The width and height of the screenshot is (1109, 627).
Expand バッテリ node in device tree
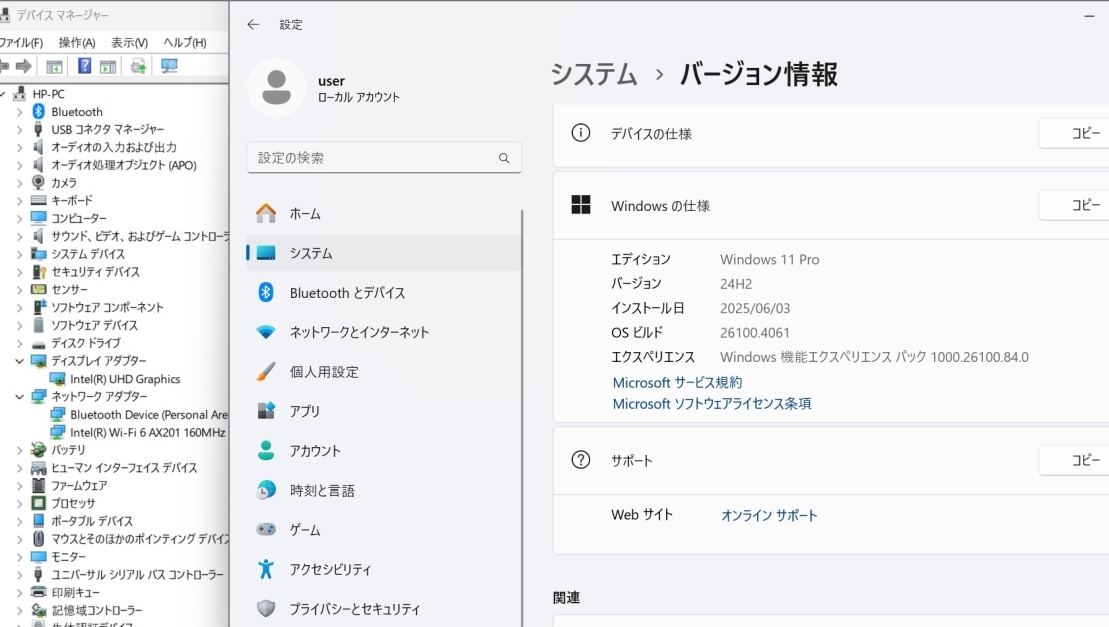click(20, 450)
